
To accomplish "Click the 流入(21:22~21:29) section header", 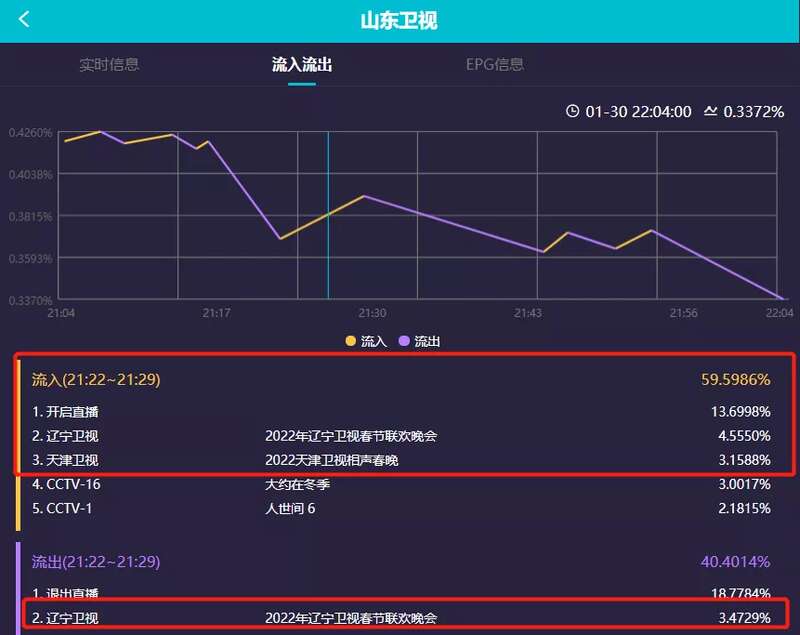I will click(x=96, y=379).
